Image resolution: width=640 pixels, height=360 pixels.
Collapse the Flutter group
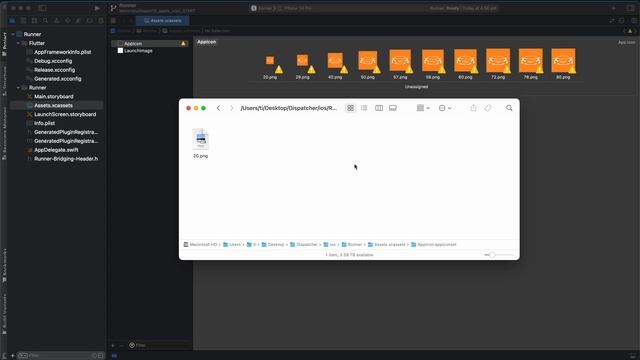pyautogui.click(x=18, y=43)
